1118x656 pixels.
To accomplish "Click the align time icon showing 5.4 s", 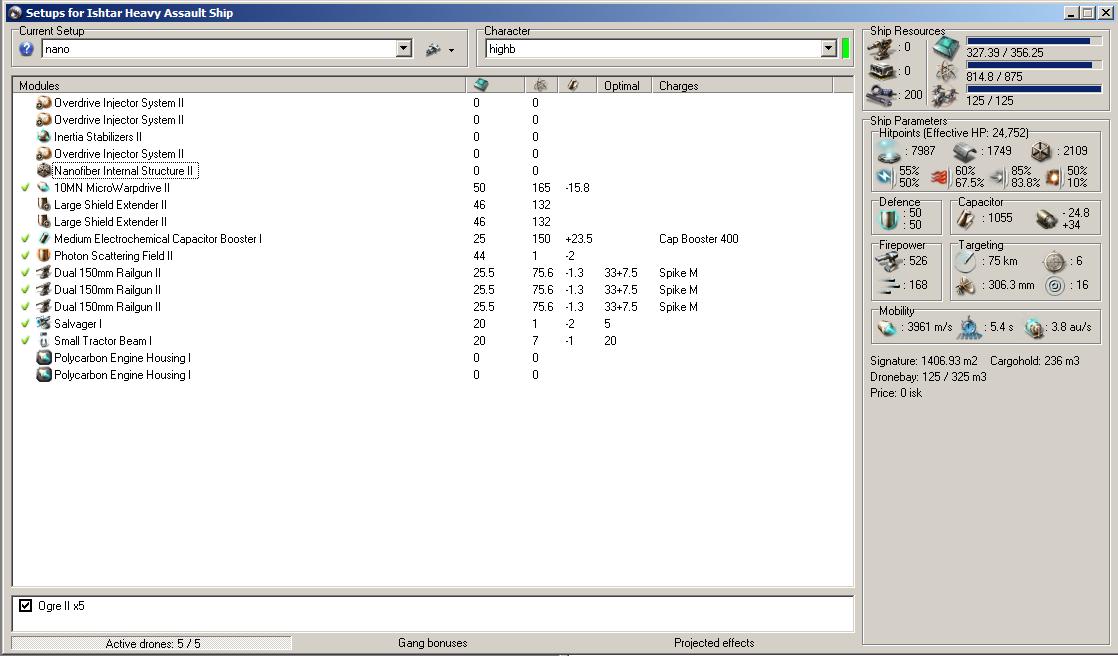I will [x=969, y=328].
